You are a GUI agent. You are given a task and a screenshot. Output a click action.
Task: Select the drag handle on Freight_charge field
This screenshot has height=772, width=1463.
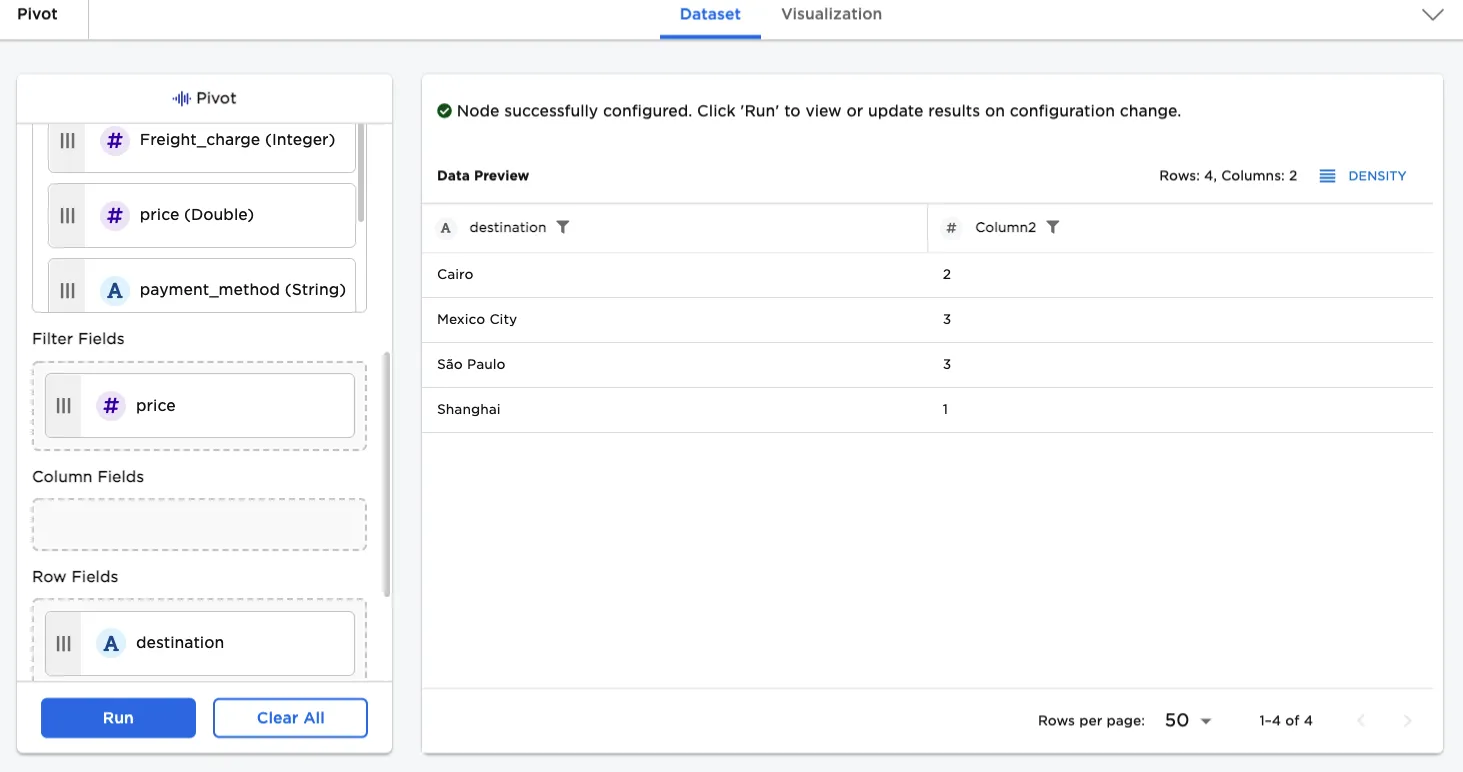66,141
